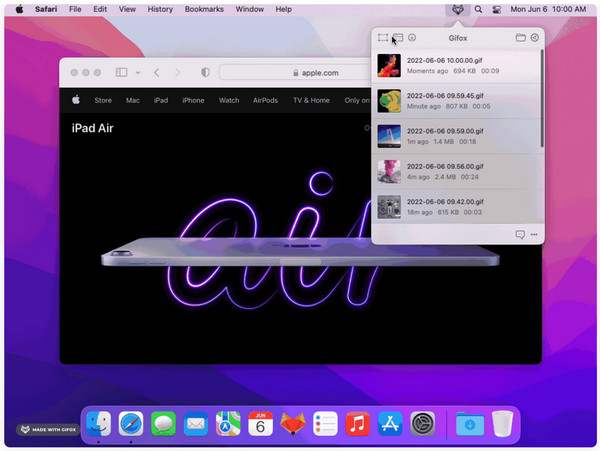Open Music from the Dock
The image size is (600, 451).
[357, 424]
